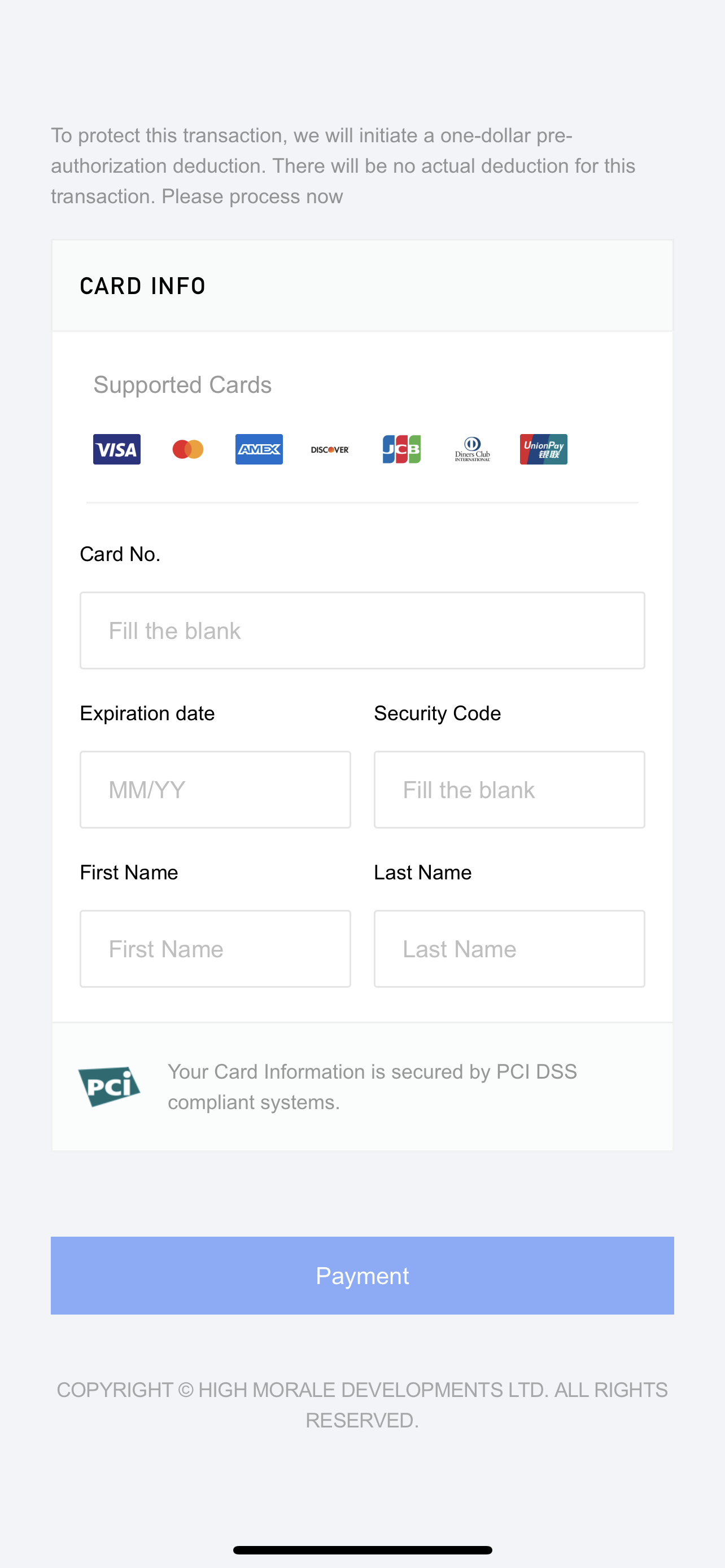Select the Security Code input box

(x=509, y=790)
